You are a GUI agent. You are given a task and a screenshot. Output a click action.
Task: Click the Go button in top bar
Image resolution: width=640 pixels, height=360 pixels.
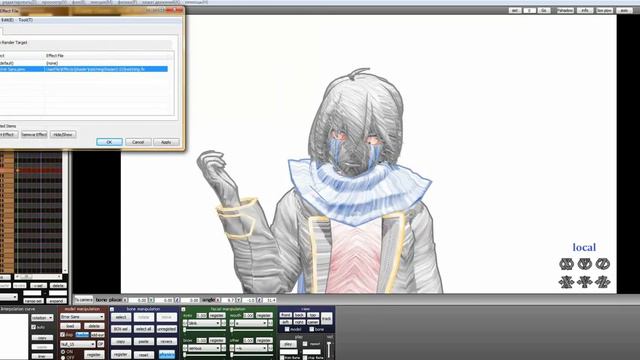click(544, 10)
